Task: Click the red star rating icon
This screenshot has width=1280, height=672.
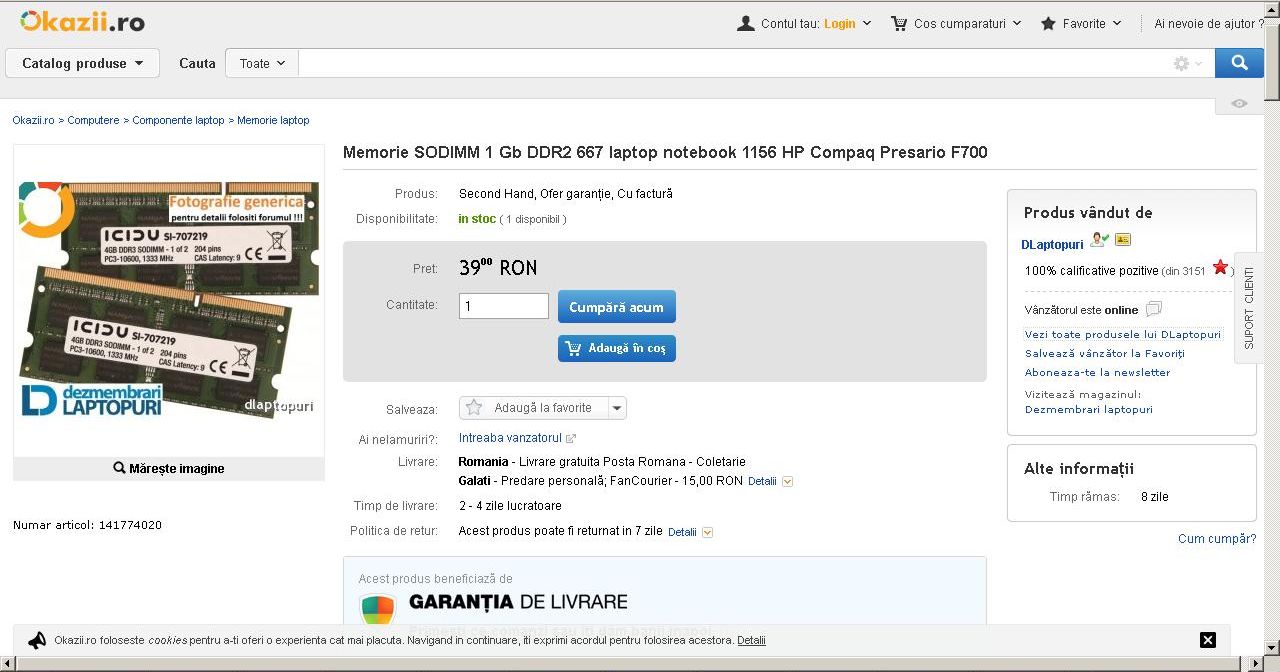Action: pos(1220,267)
